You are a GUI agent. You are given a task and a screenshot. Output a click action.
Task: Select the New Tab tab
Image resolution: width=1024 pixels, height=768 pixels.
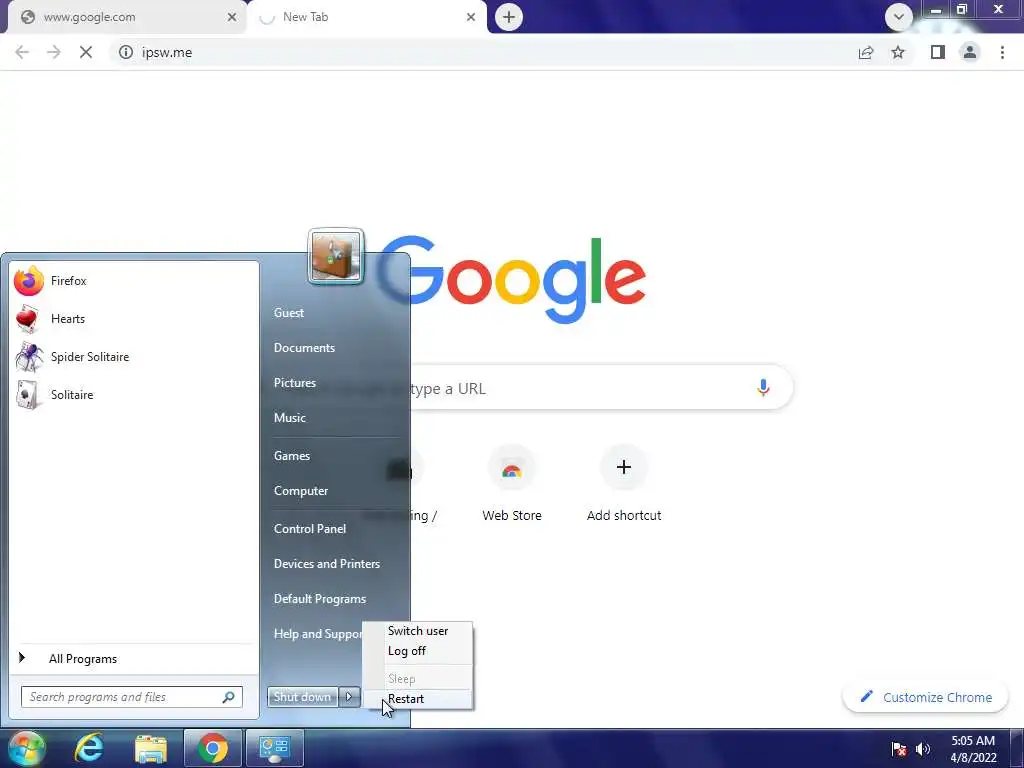click(x=366, y=17)
